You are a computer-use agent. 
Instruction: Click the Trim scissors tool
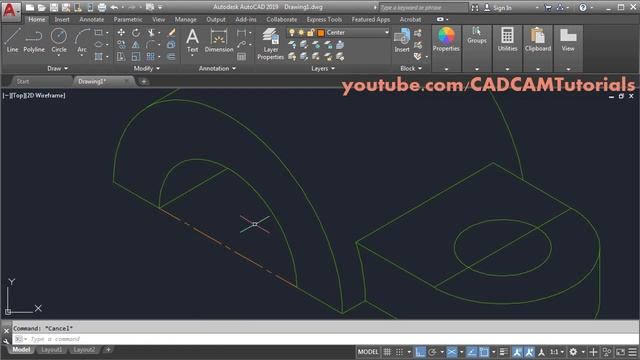point(151,33)
